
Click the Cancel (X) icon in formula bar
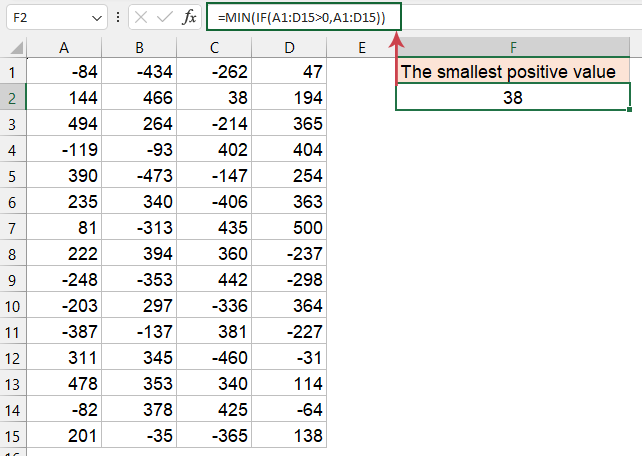point(143,18)
